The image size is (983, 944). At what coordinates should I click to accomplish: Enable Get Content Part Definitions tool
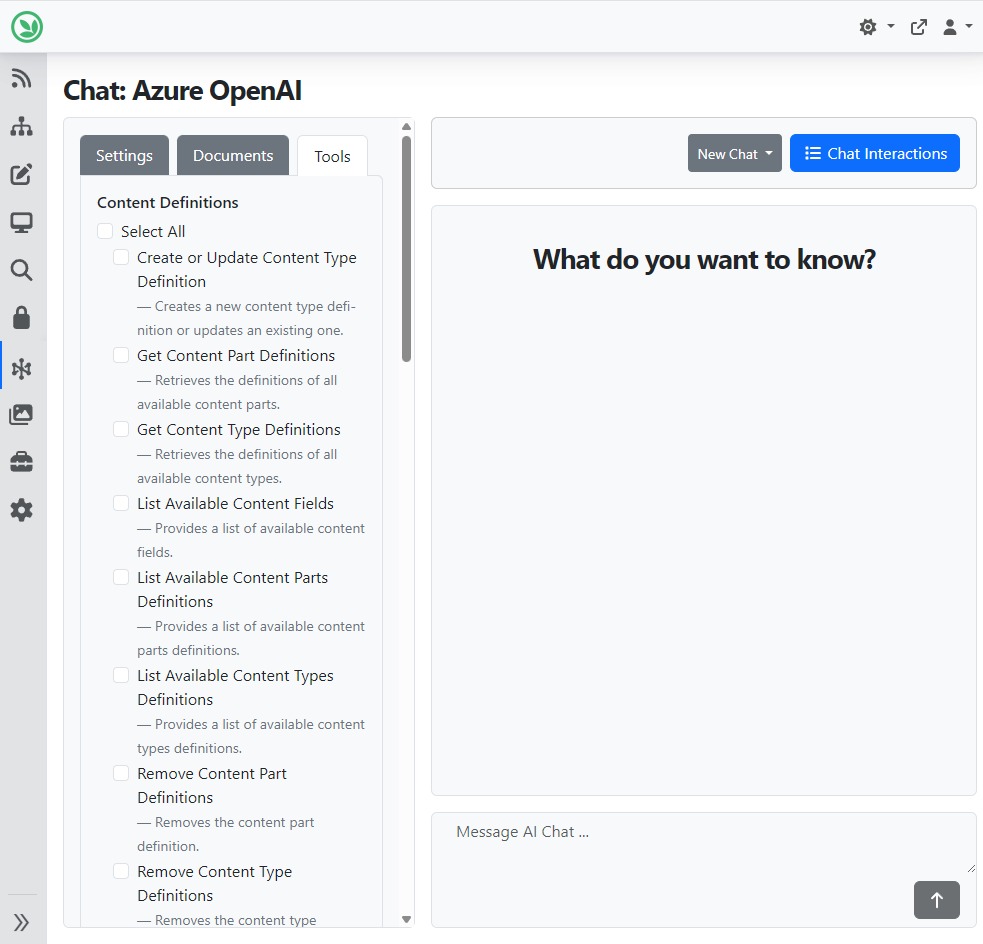121,355
